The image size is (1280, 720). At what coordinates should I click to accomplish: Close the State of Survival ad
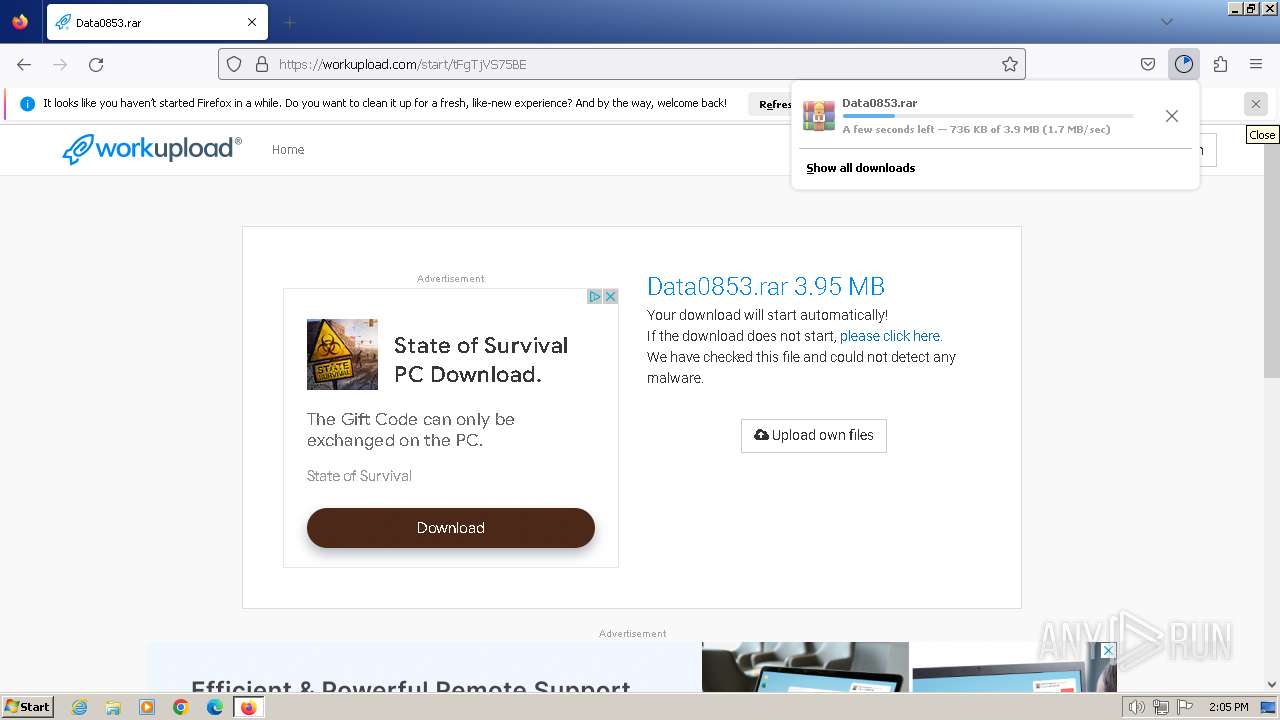[610, 297]
